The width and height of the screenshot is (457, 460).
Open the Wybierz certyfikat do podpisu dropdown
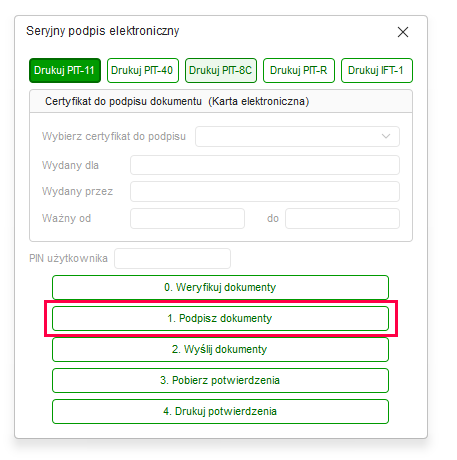point(297,136)
